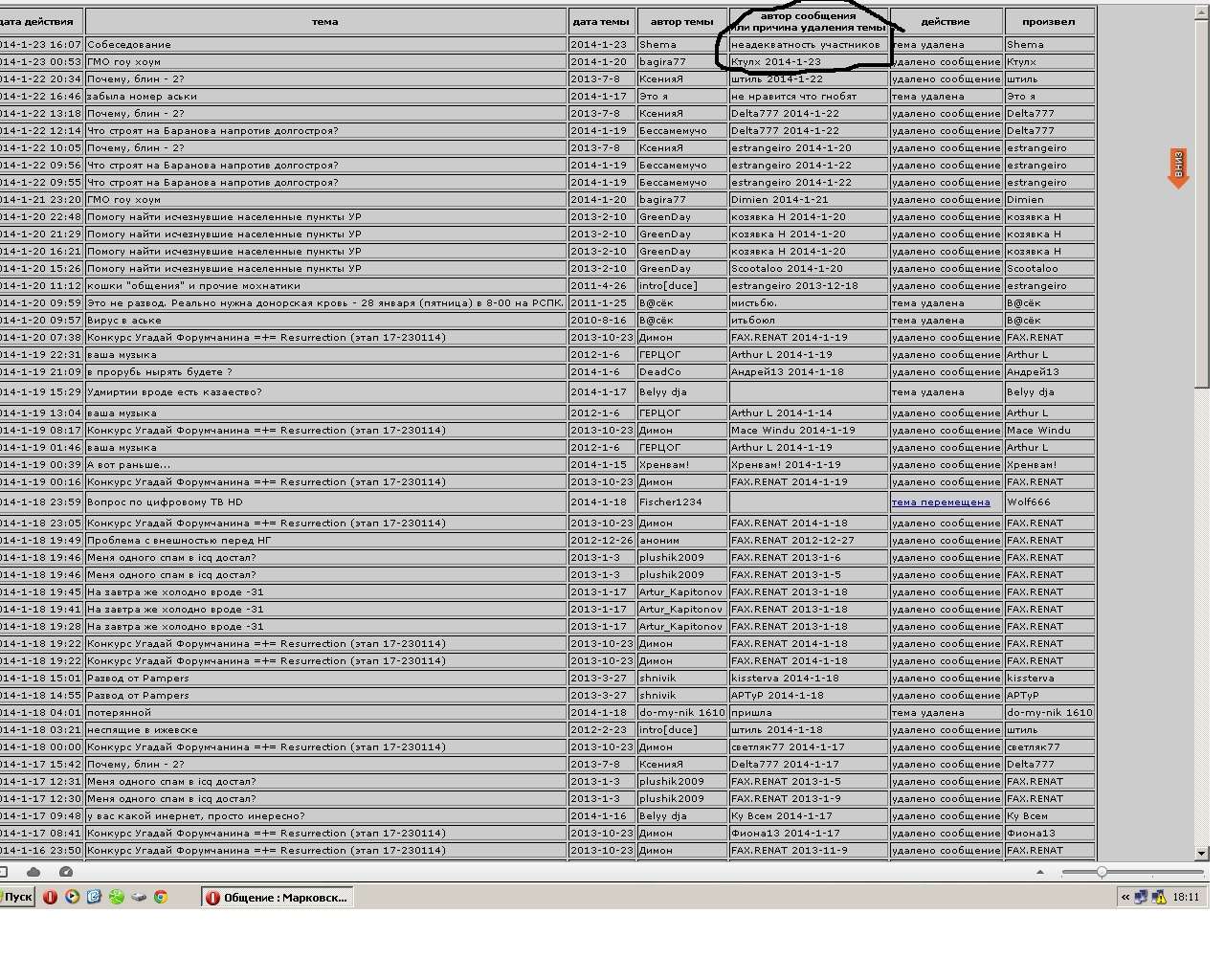Click the scroll down arrow of the scrollbar
The height and width of the screenshot is (980, 1225).
(1201, 853)
